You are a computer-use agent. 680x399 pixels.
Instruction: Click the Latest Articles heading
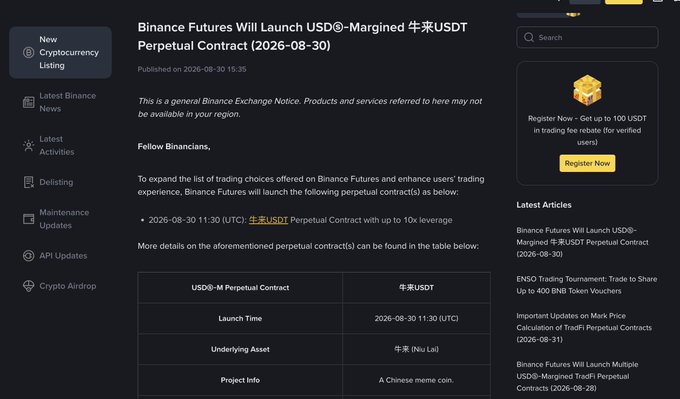[x=544, y=205]
